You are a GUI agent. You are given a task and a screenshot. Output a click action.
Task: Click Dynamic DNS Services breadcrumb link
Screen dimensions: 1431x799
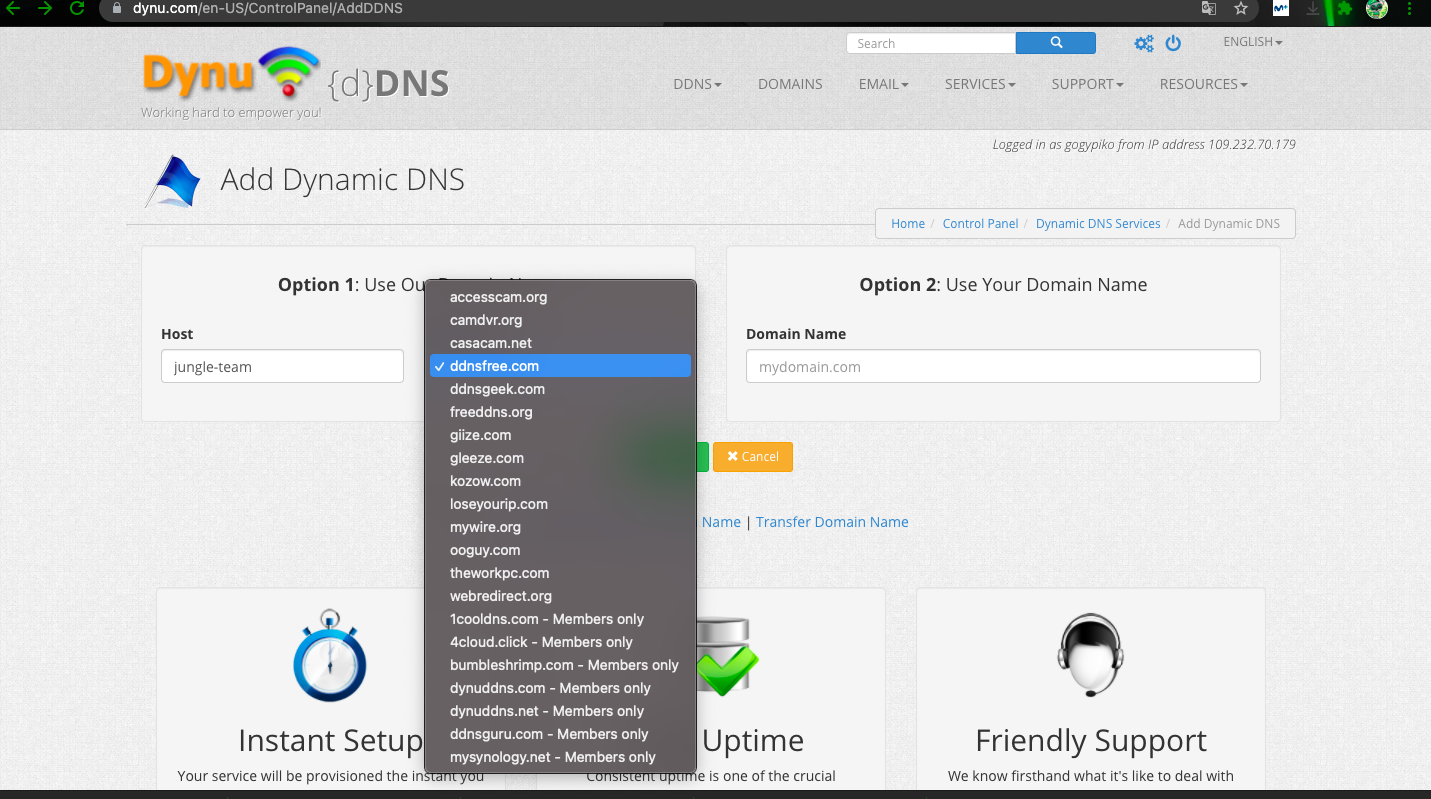coord(1097,224)
